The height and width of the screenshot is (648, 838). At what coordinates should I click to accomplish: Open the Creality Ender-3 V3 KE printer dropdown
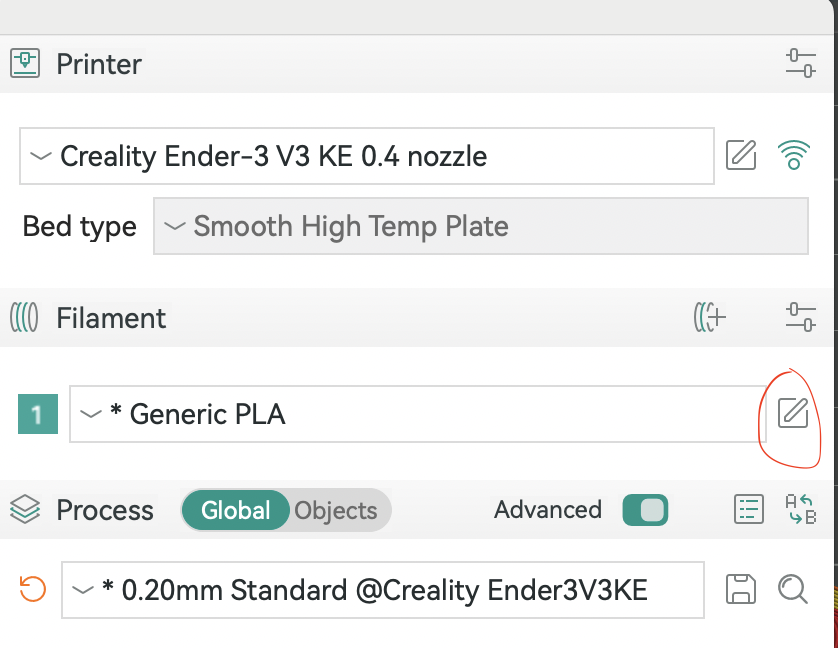coord(366,156)
